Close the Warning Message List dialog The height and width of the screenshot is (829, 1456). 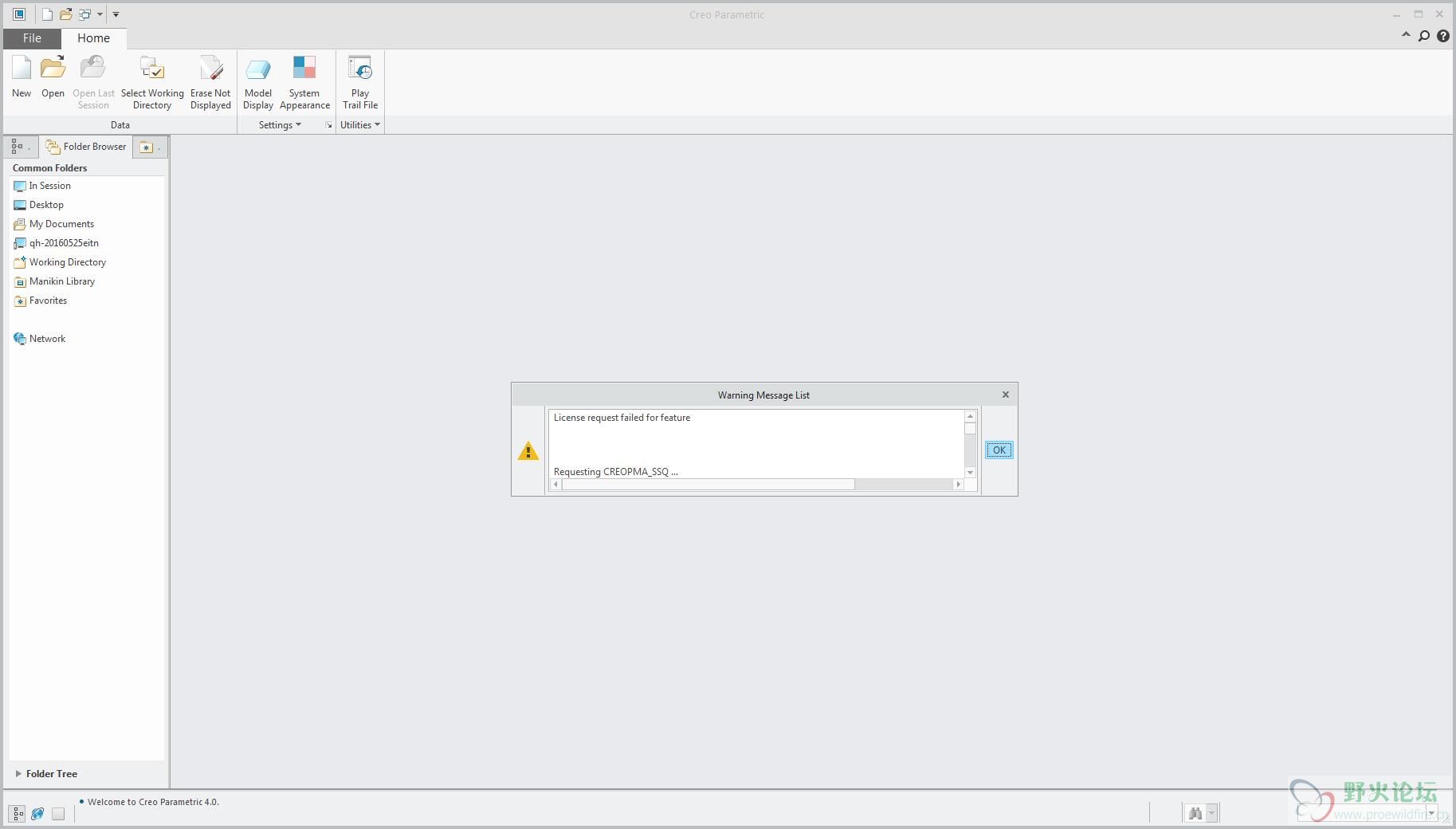coord(1006,395)
